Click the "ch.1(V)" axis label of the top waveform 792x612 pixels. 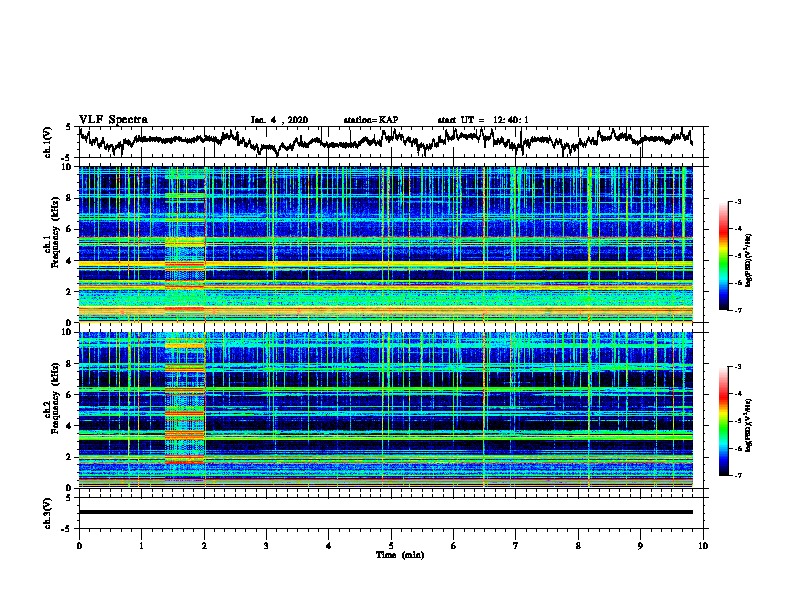tap(47, 142)
